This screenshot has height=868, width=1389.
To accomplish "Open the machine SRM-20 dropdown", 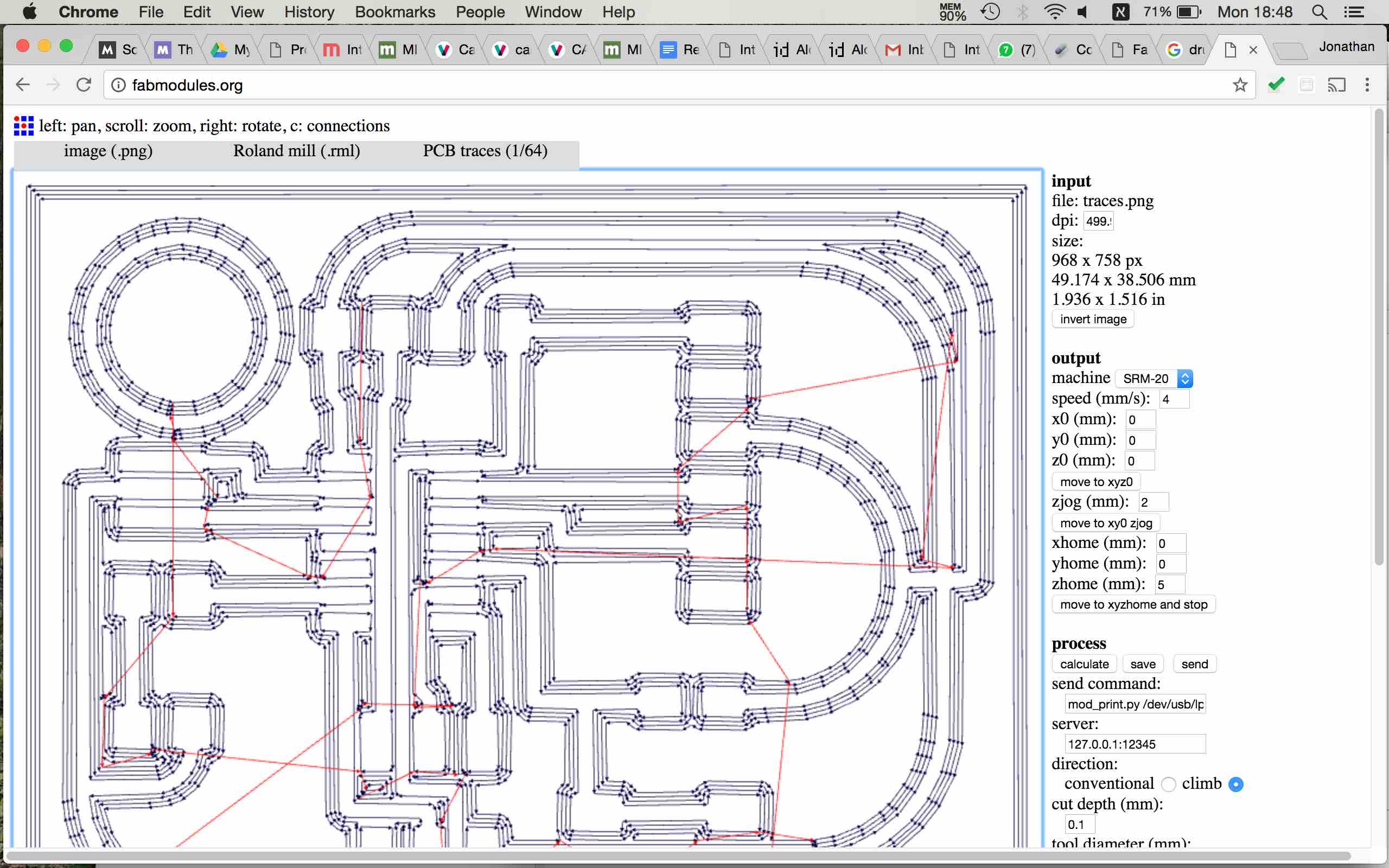I will (x=1154, y=378).
